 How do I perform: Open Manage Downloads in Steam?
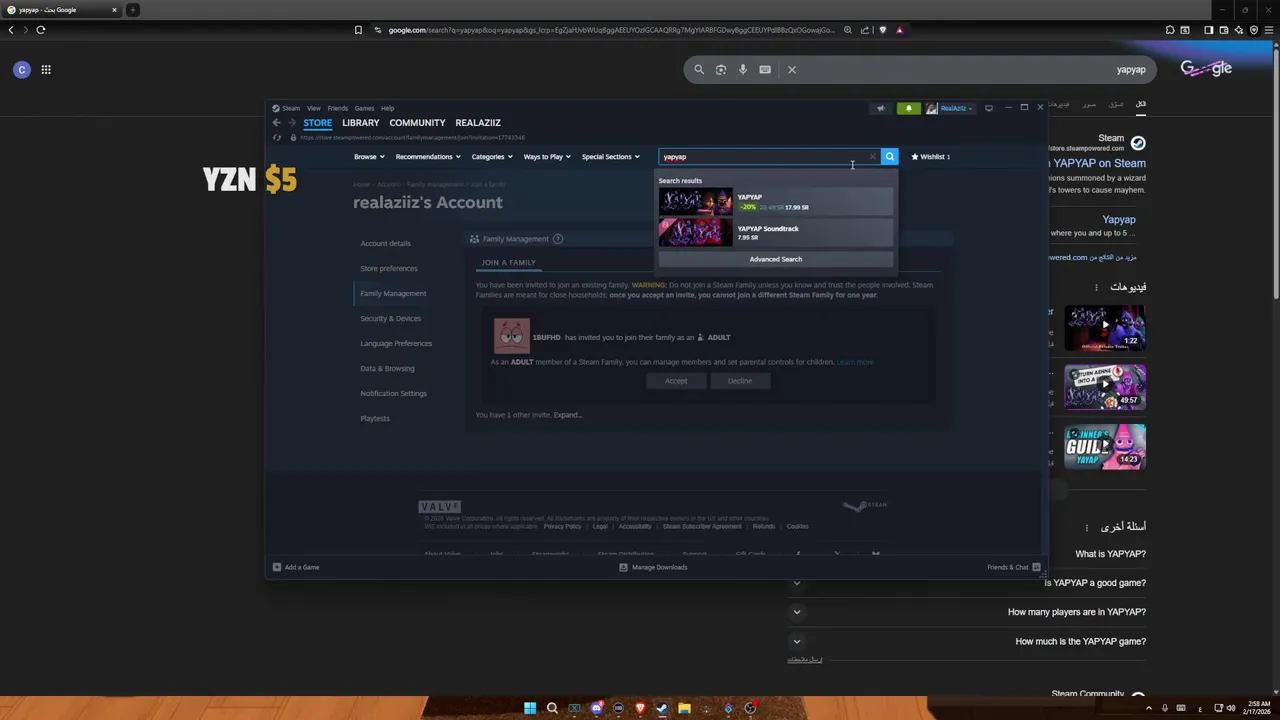coord(653,567)
